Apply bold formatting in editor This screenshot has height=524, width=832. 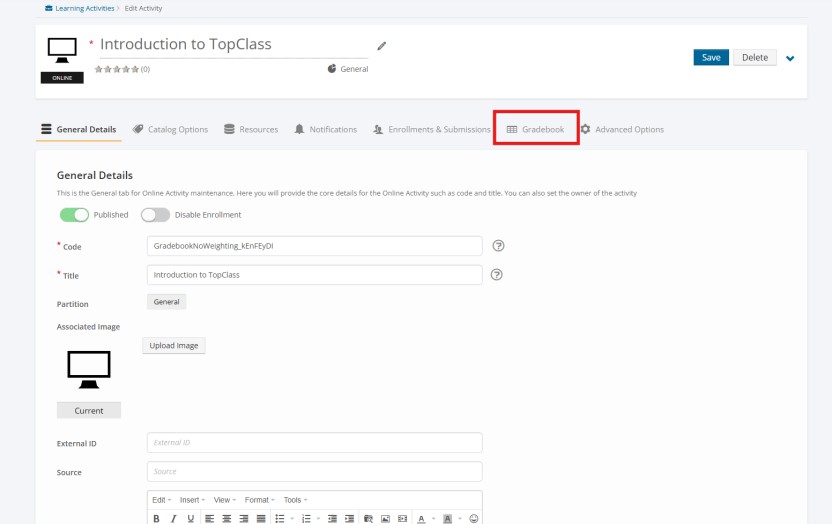pos(157,518)
